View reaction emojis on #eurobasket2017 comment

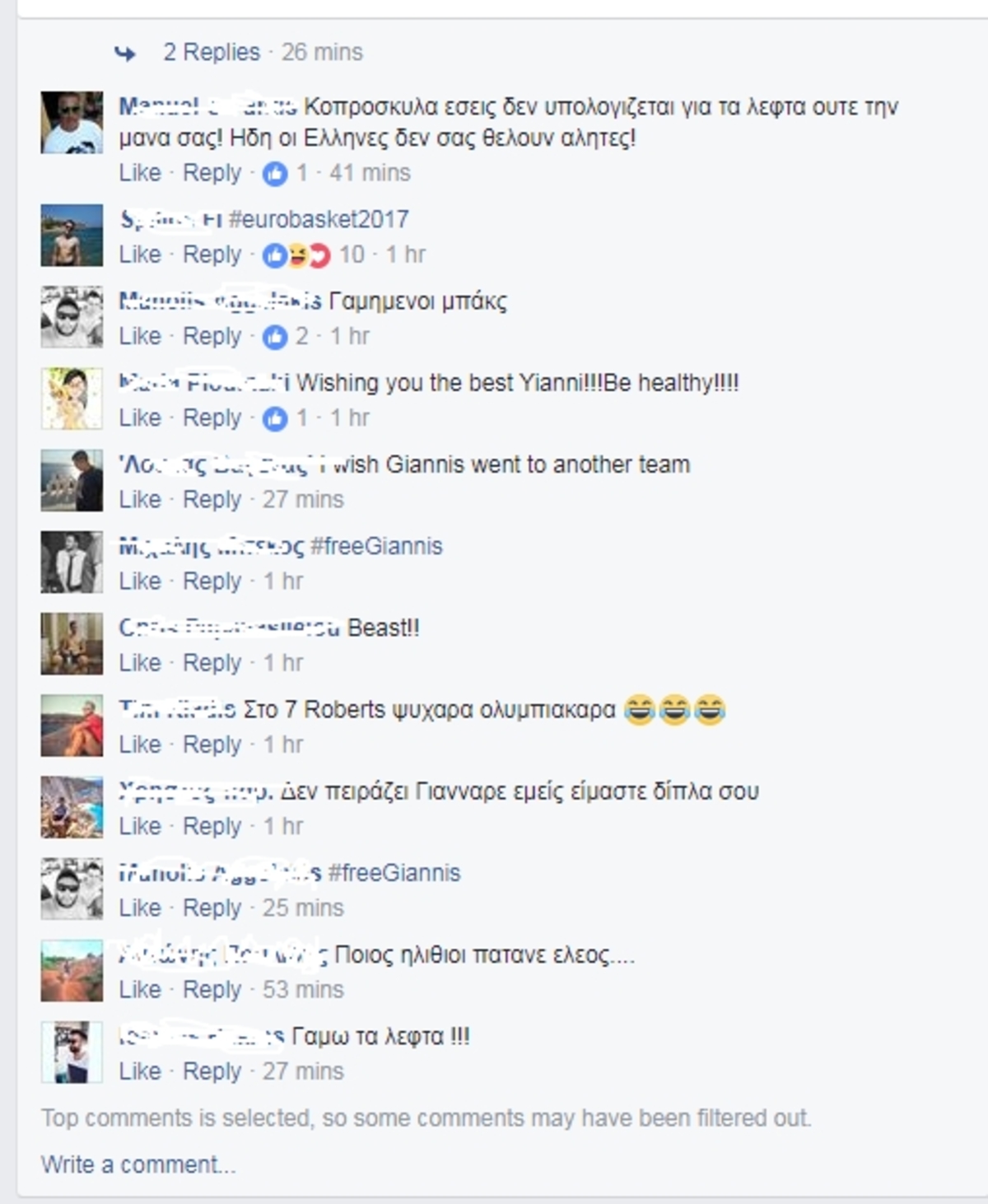coord(296,255)
